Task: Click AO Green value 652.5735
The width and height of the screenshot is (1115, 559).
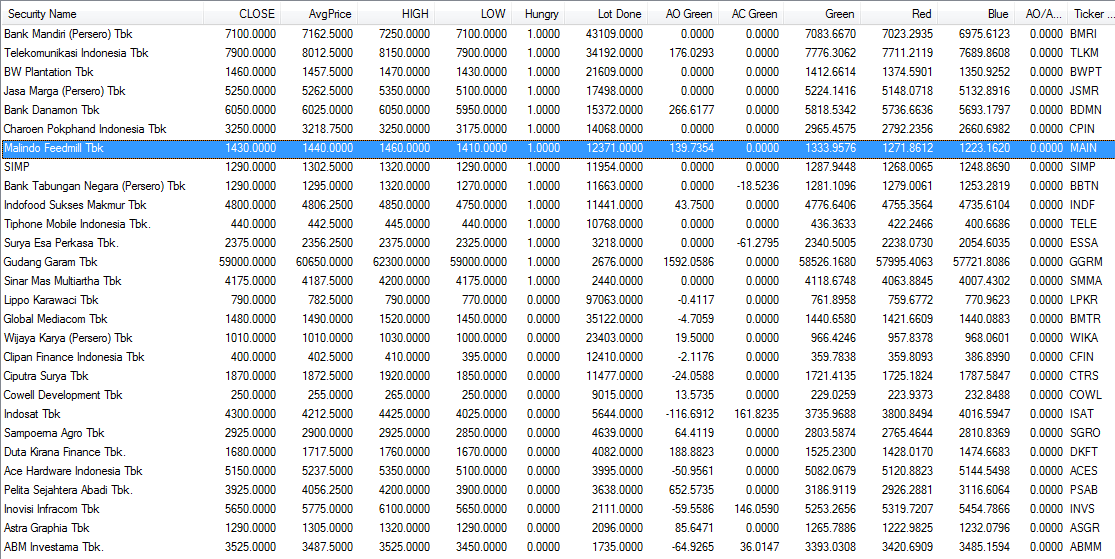Action: click(693, 490)
